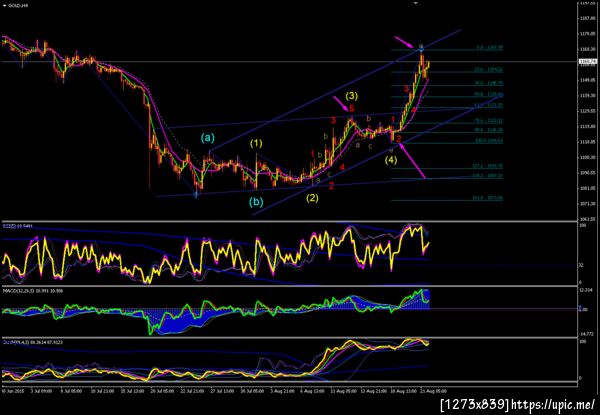Select the RSI indicator label in first sub-window

click(17, 226)
